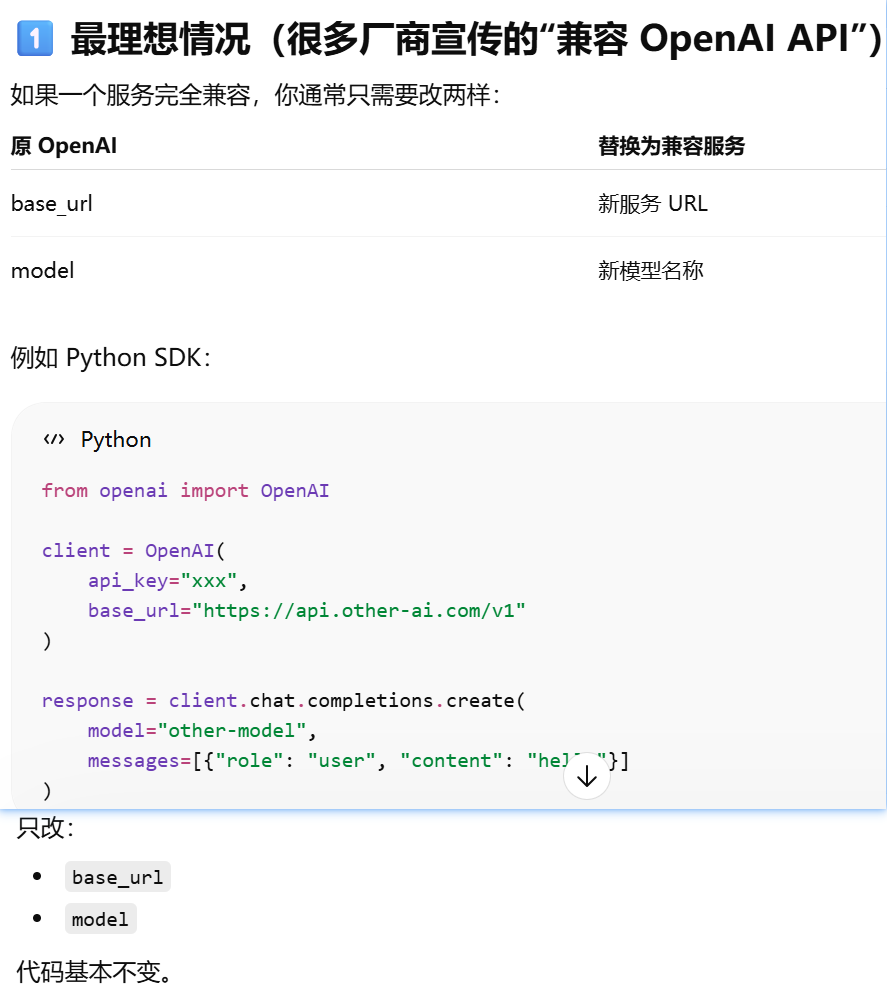Click the "from openai import OpenAI" code line
Viewport: 887px width, 987px height.
coord(186,490)
